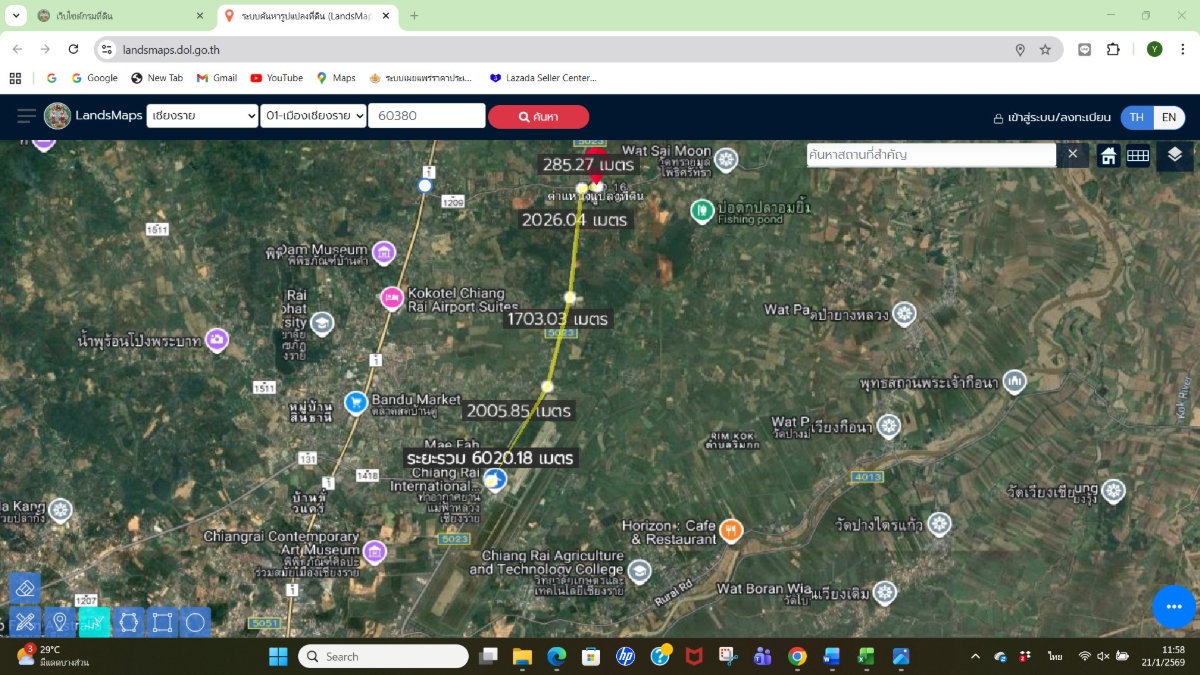1200x675 pixels.
Task: Open the blue chat bubble button
Action: 1174,607
